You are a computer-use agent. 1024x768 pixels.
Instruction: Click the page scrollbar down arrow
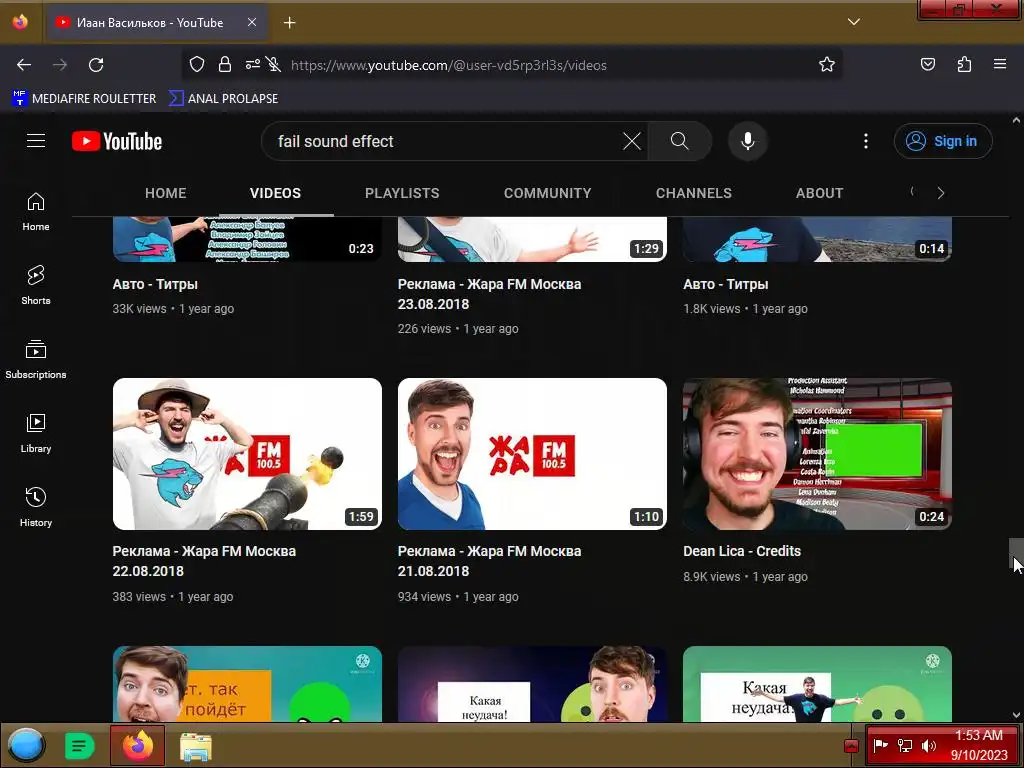[x=1016, y=715]
